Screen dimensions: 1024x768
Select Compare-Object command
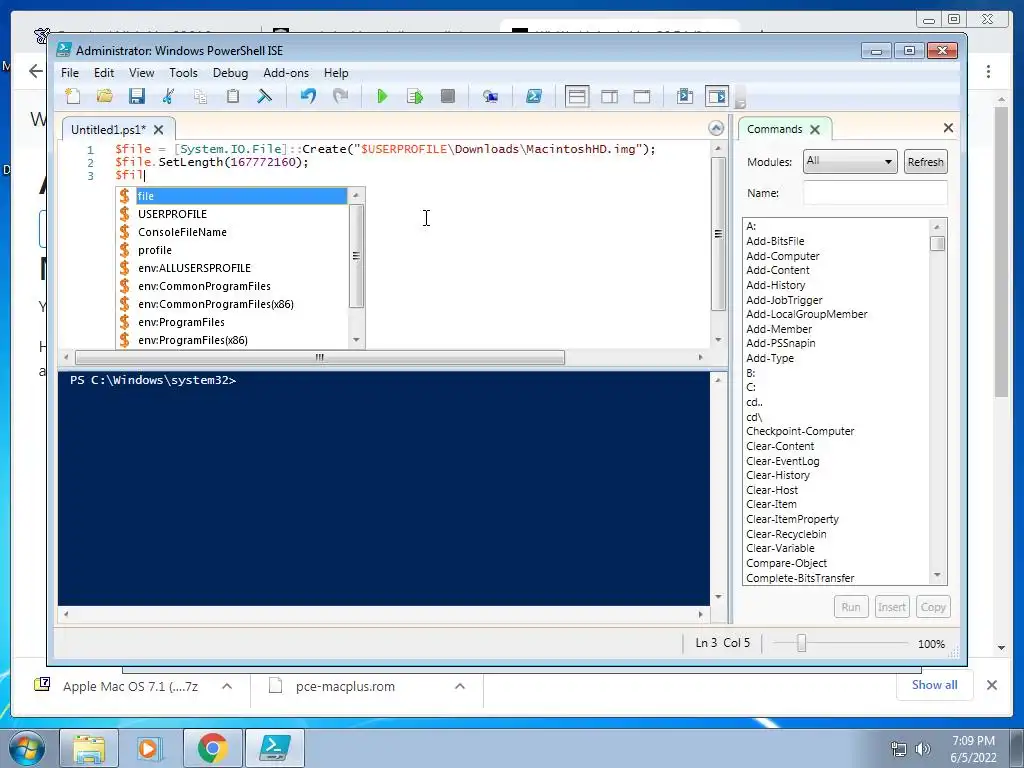[786, 563]
